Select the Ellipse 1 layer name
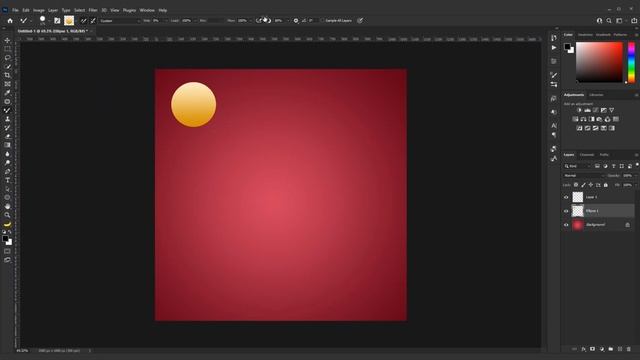Image resolution: width=640 pixels, height=360 pixels. click(592, 211)
